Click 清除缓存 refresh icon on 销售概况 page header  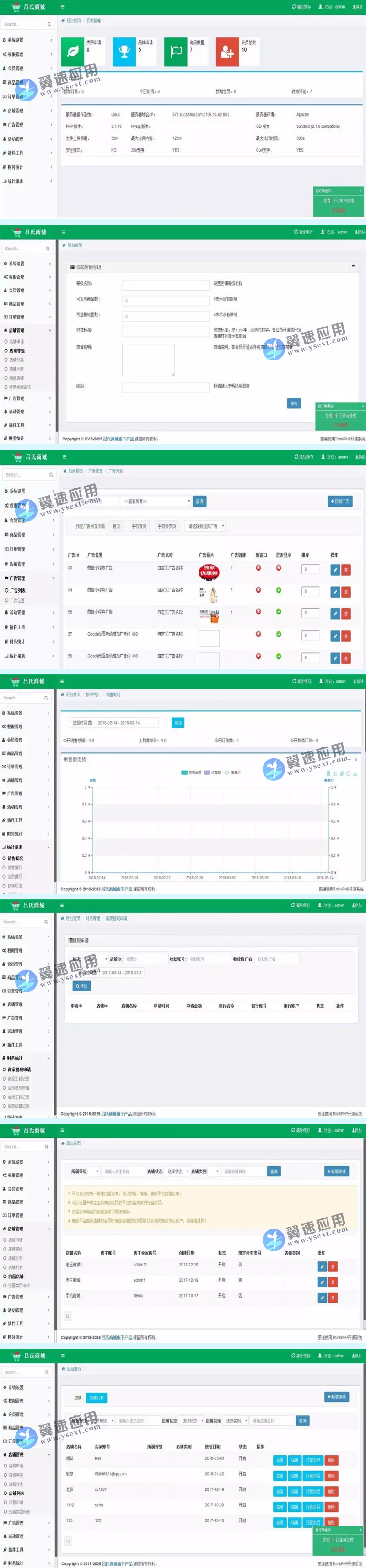(x=294, y=681)
